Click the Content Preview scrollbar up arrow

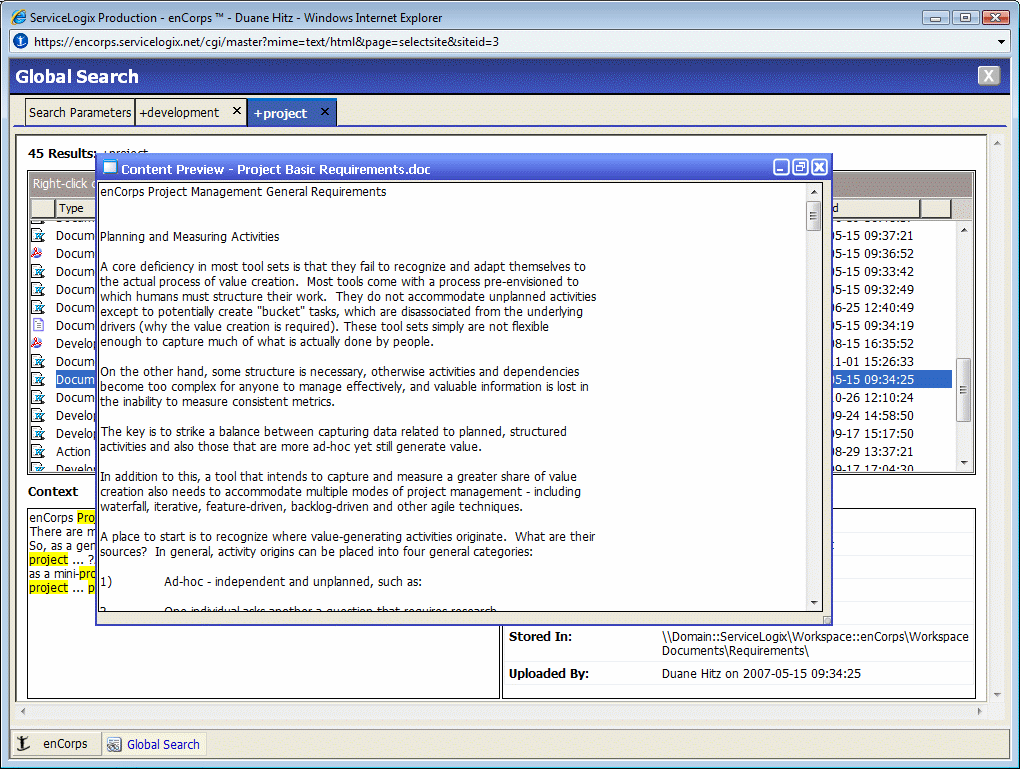[814, 192]
